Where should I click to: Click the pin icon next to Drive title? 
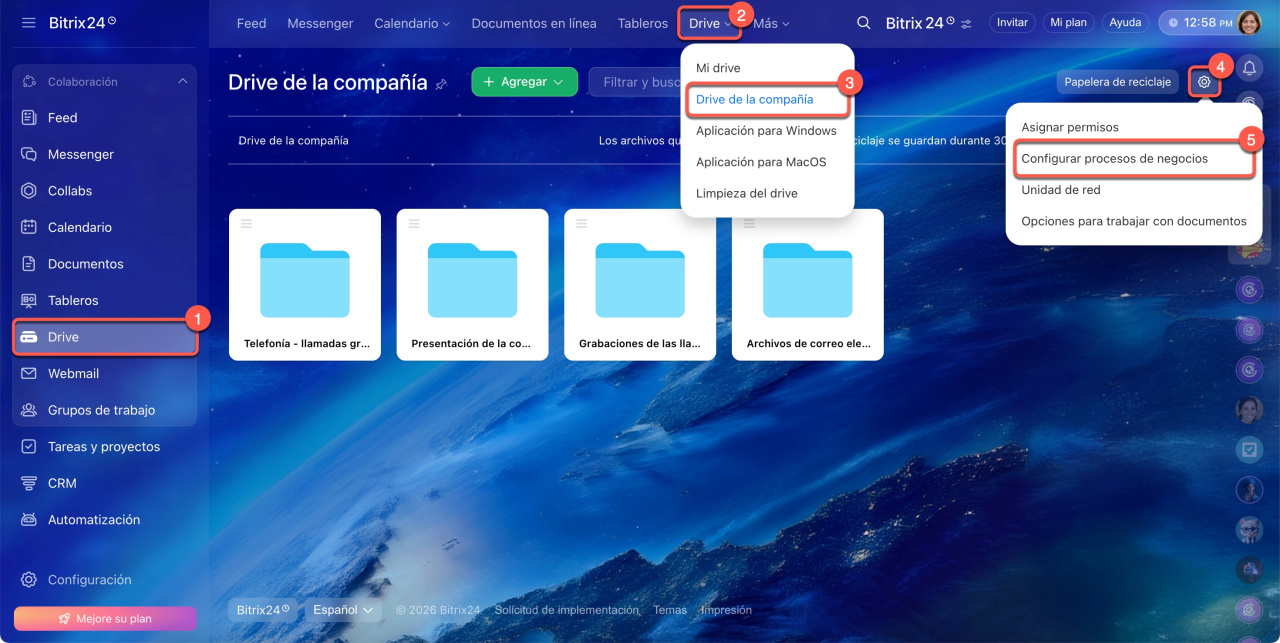coord(441,84)
